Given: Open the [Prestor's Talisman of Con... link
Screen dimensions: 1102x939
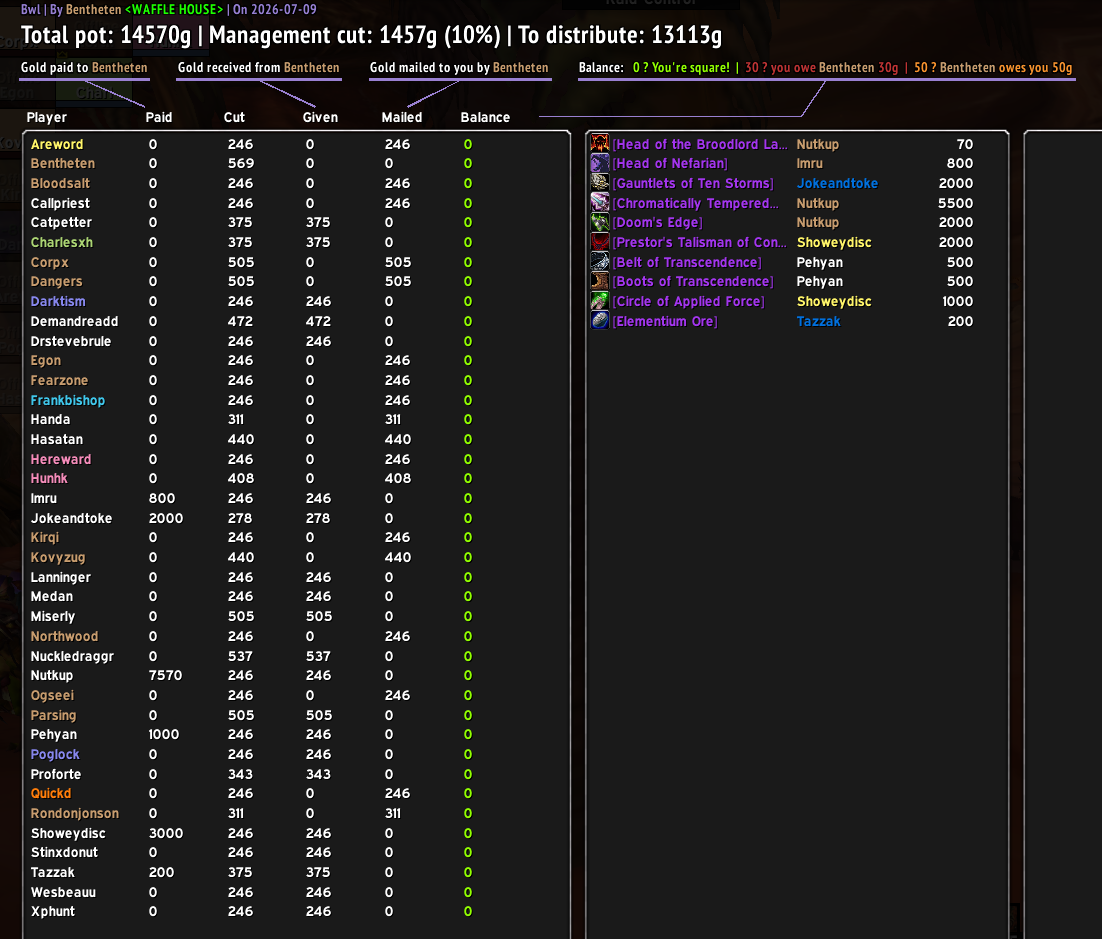Looking at the screenshot, I should tap(699, 242).
